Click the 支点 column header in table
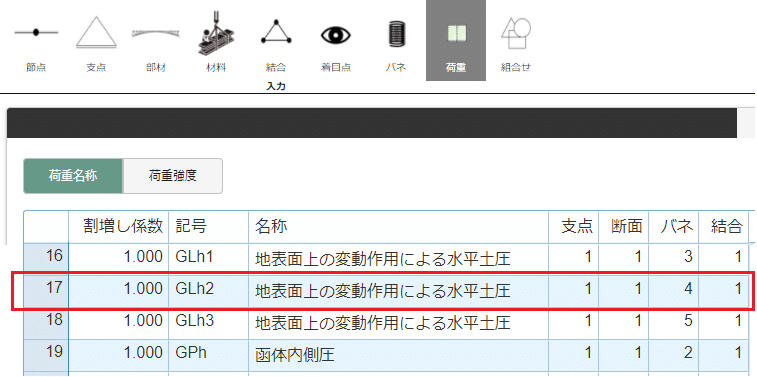This screenshot has width=757, height=377. pos(574,226)
